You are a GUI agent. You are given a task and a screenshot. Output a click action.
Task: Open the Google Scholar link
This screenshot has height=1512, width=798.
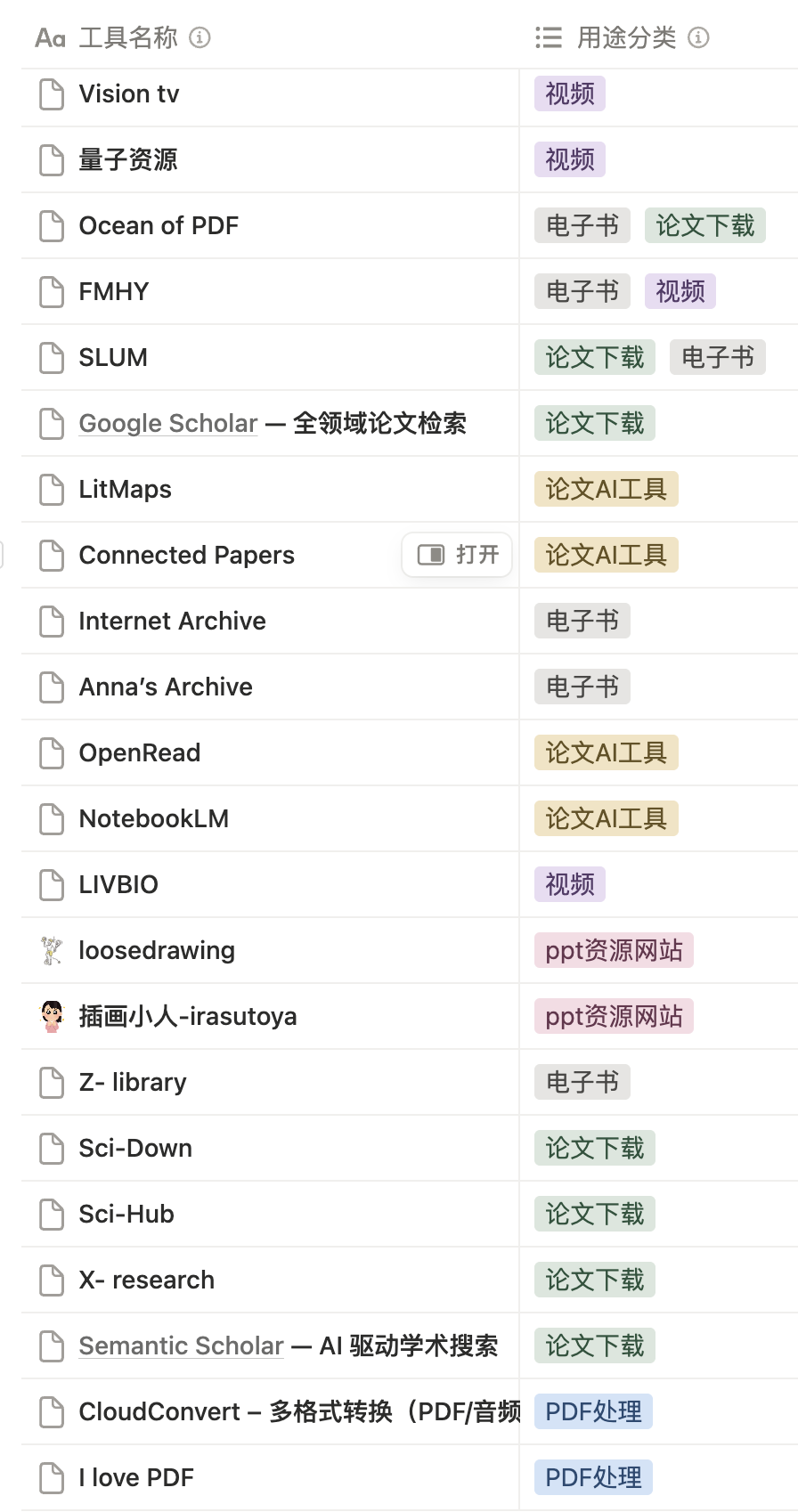click(x=168, y=423)
